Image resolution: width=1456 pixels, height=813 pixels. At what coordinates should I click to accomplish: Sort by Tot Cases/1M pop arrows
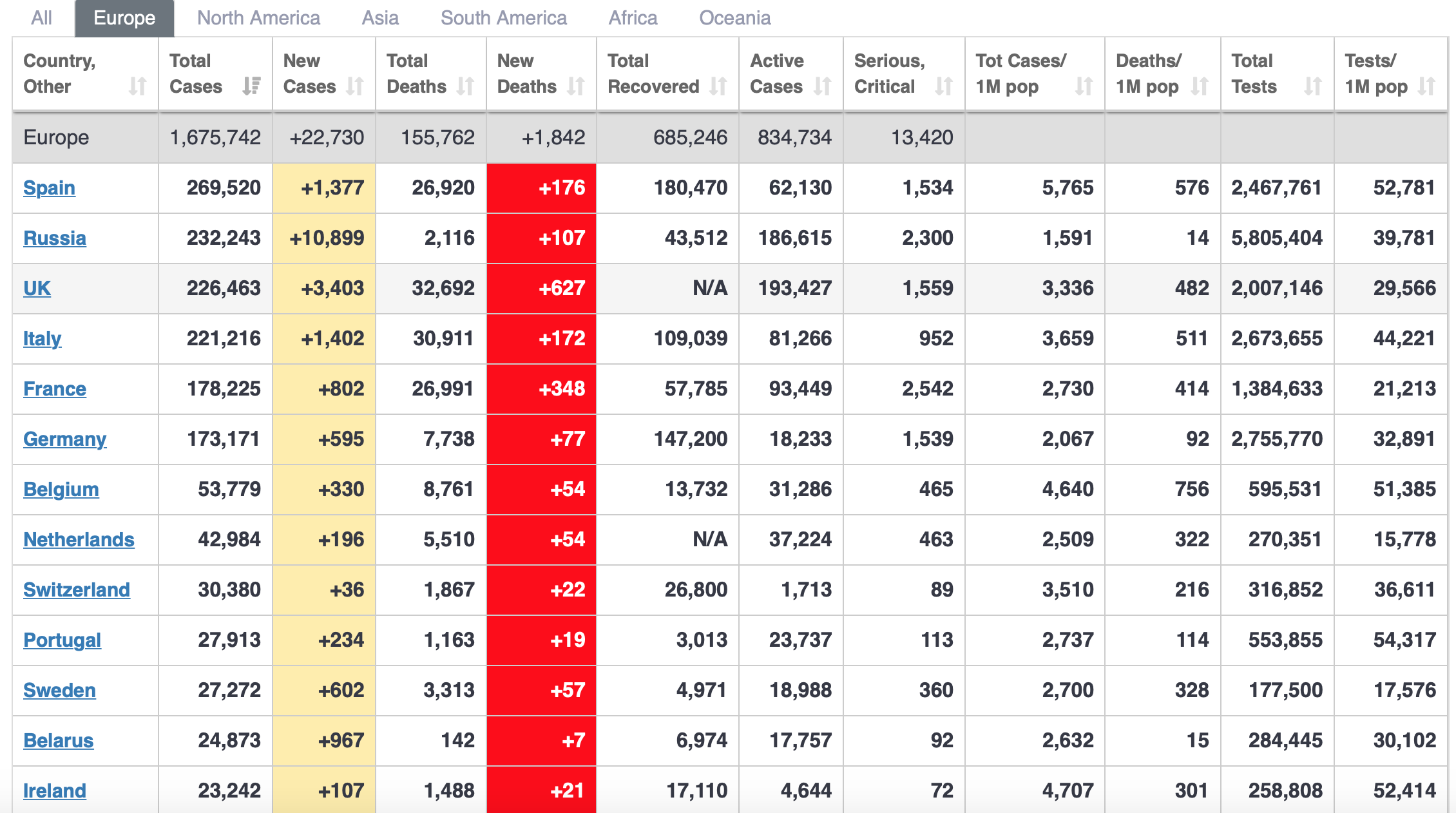(x=1084, y=86)
